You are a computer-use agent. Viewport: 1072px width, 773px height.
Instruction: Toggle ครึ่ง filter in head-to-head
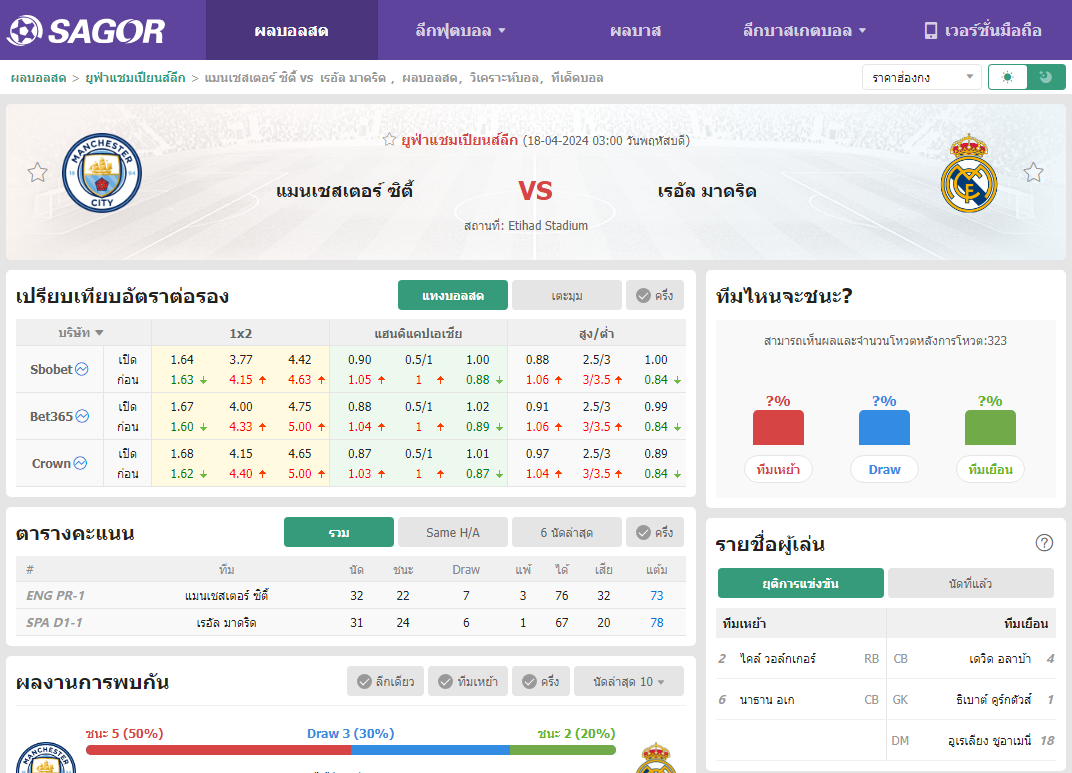coord(541,681)
